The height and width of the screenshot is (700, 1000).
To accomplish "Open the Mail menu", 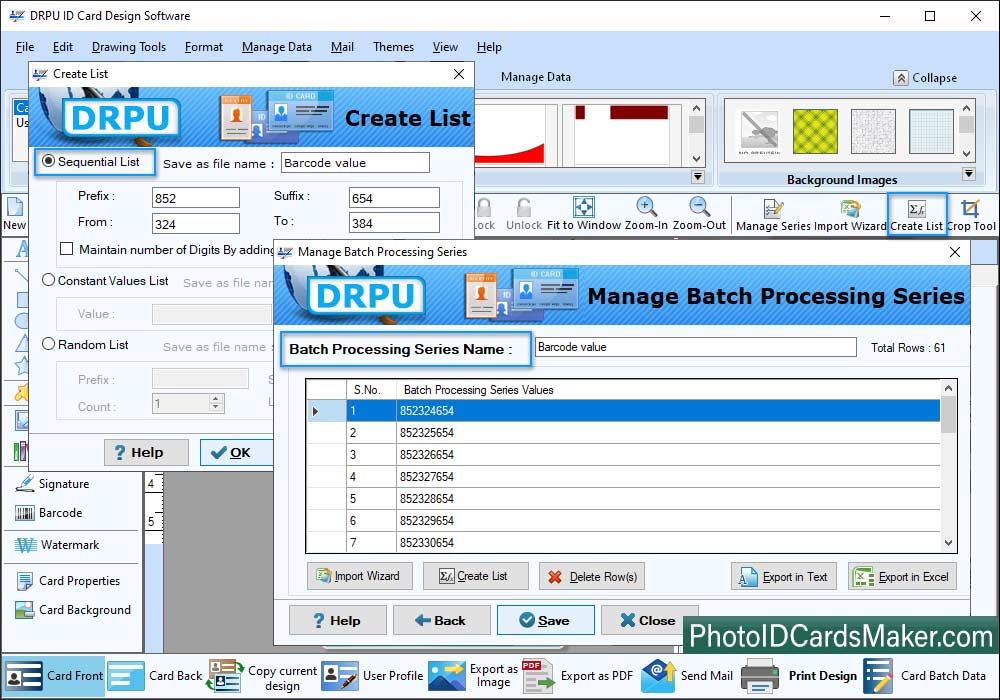I will coord(342,47).
